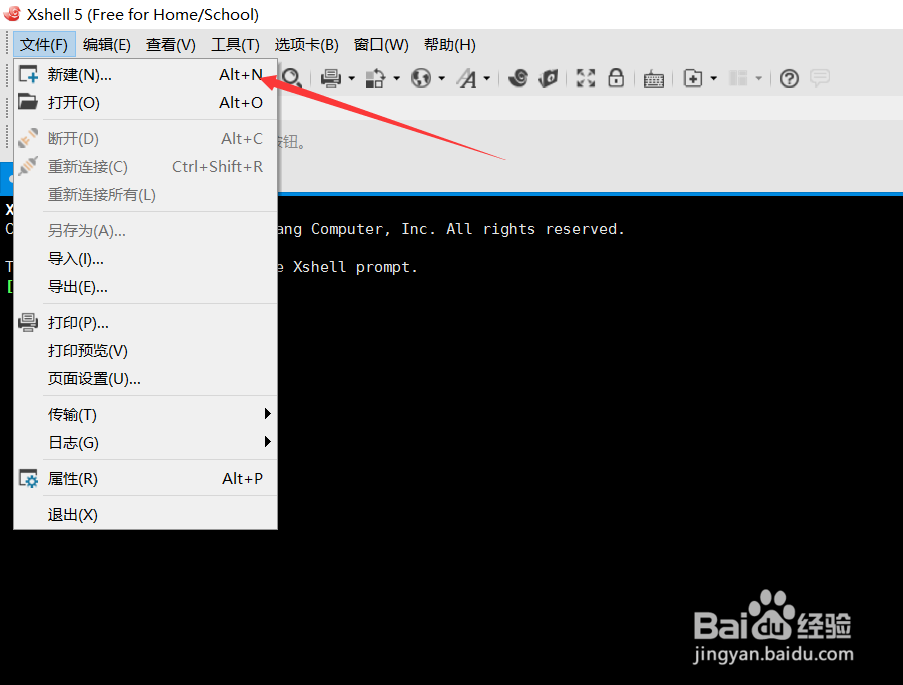Click the reconnect plug icon beside 重新连接

pyautogui.click(x=28, y=166)
